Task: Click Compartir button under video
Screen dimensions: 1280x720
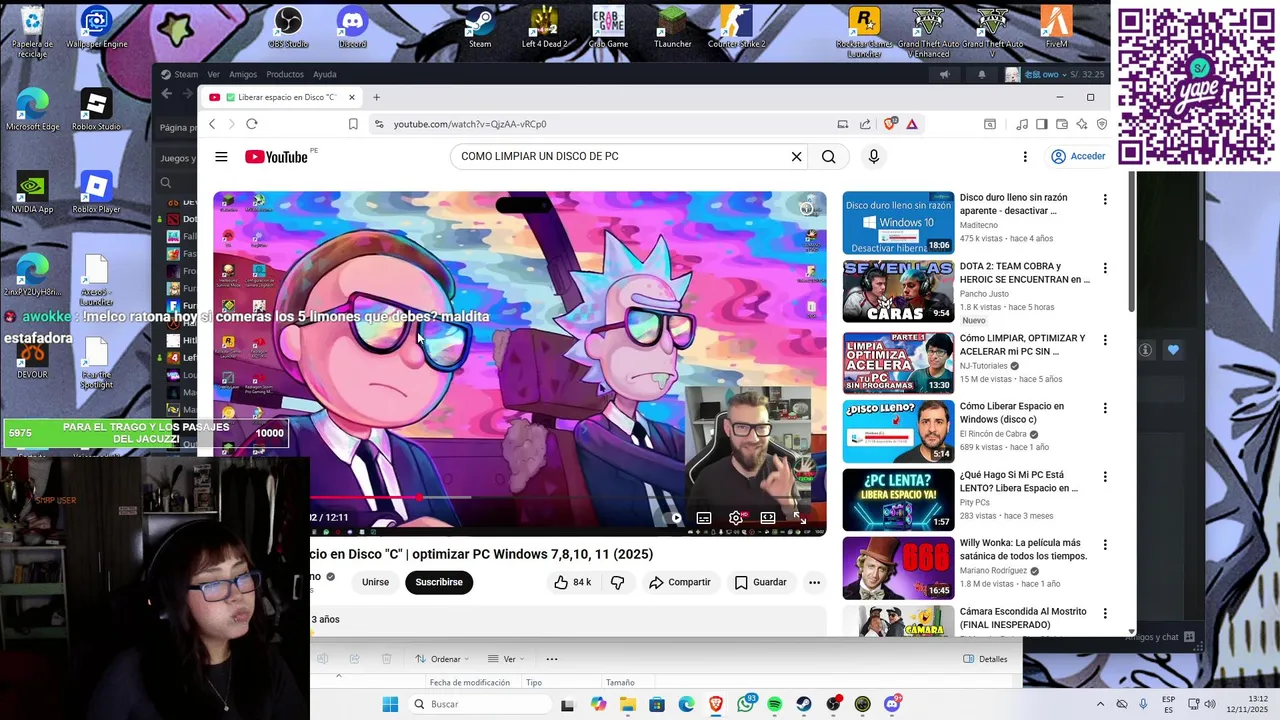Action: pyautogui.click(x=680, y=582)
